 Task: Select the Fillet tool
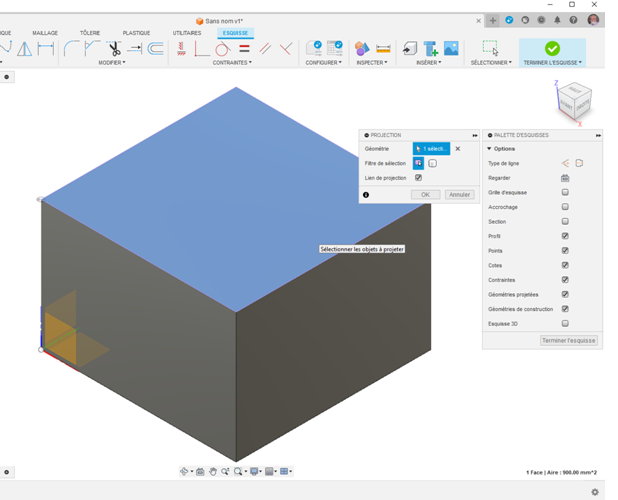71,49
